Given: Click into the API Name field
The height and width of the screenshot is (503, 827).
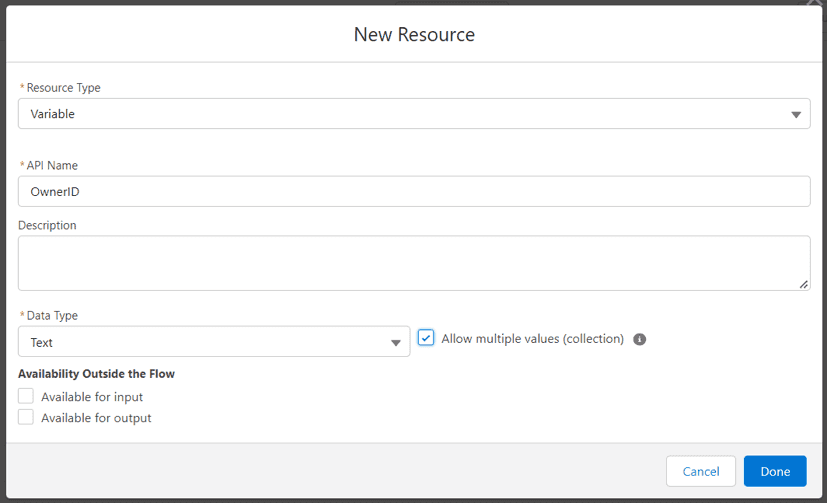Looking at the screenshot, I should pos(414,191).
